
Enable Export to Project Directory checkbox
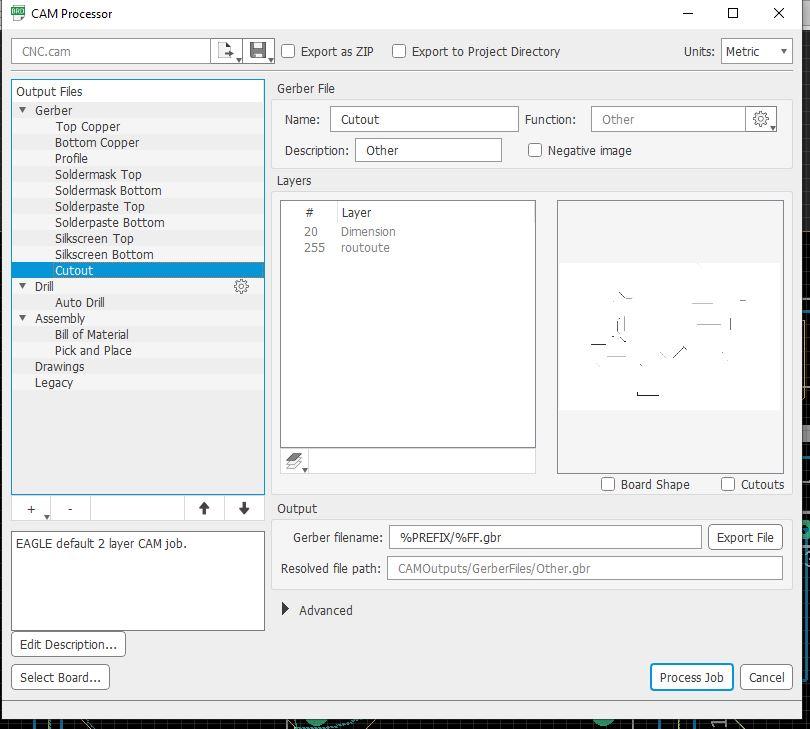pyautogui.click(x=399, y=51)
